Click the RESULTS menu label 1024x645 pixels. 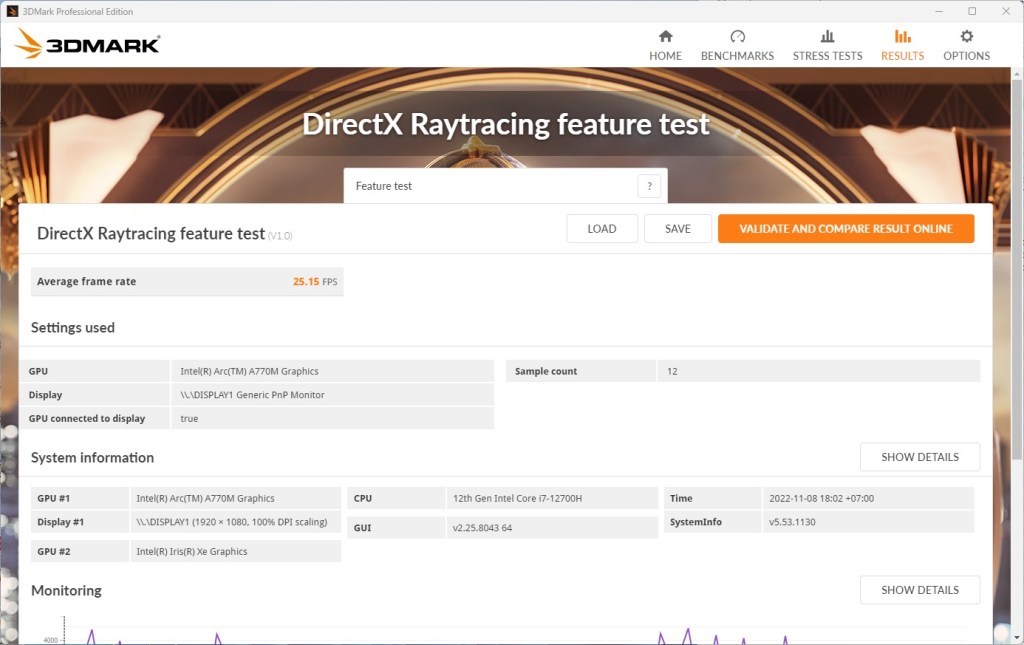pyautogui.click(x=903, y=56)
